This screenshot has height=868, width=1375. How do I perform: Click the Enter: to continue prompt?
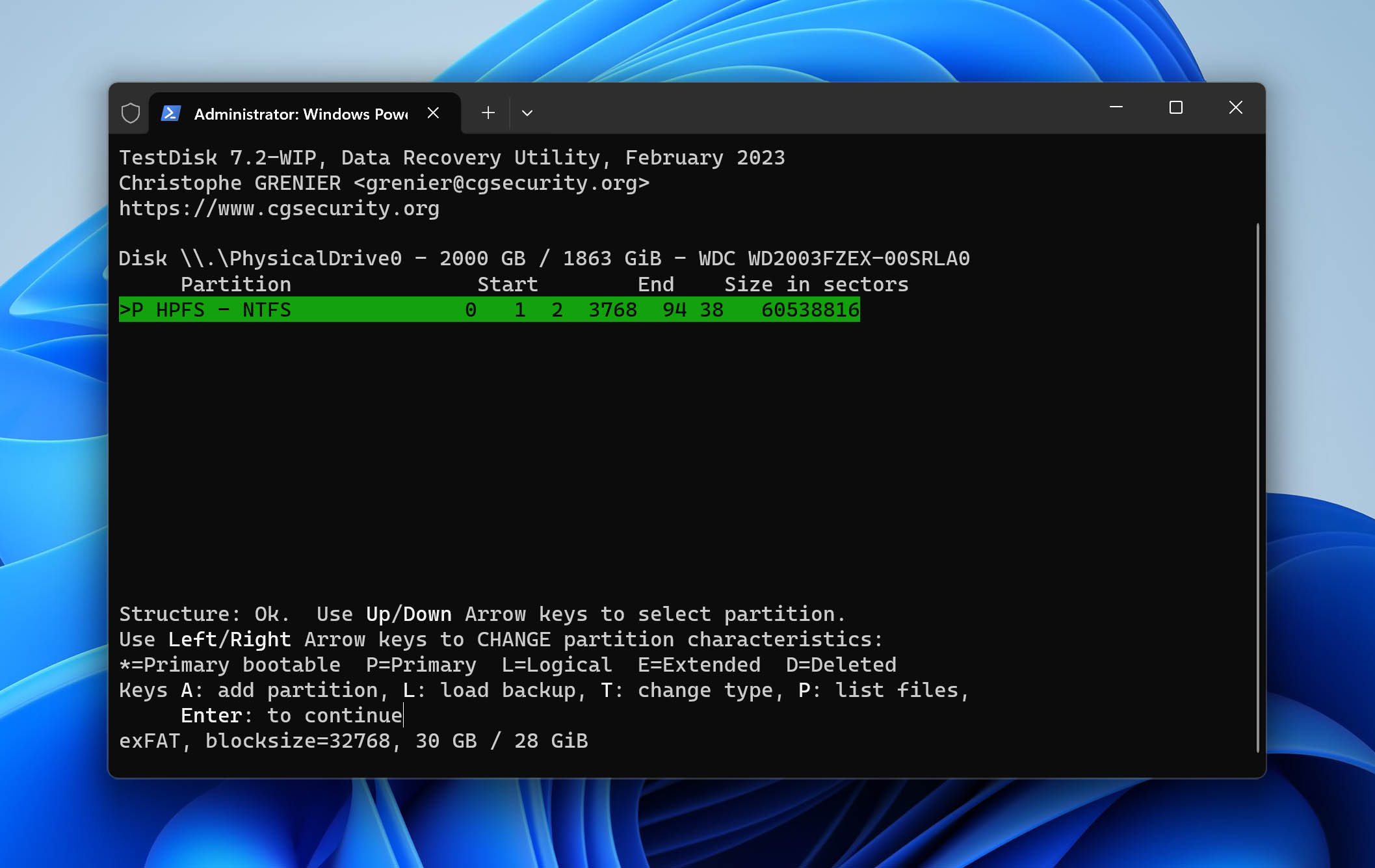pyautogui.click(x=291, y=715)
